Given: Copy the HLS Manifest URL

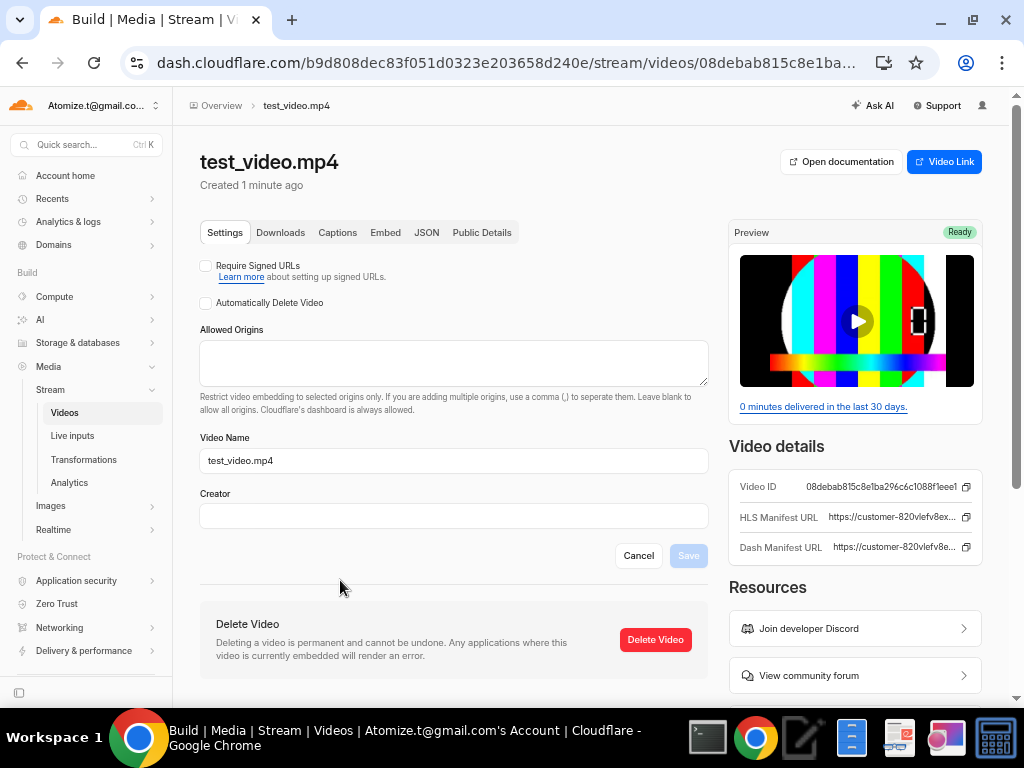Looking at the screenshot, I should point(965,517).
